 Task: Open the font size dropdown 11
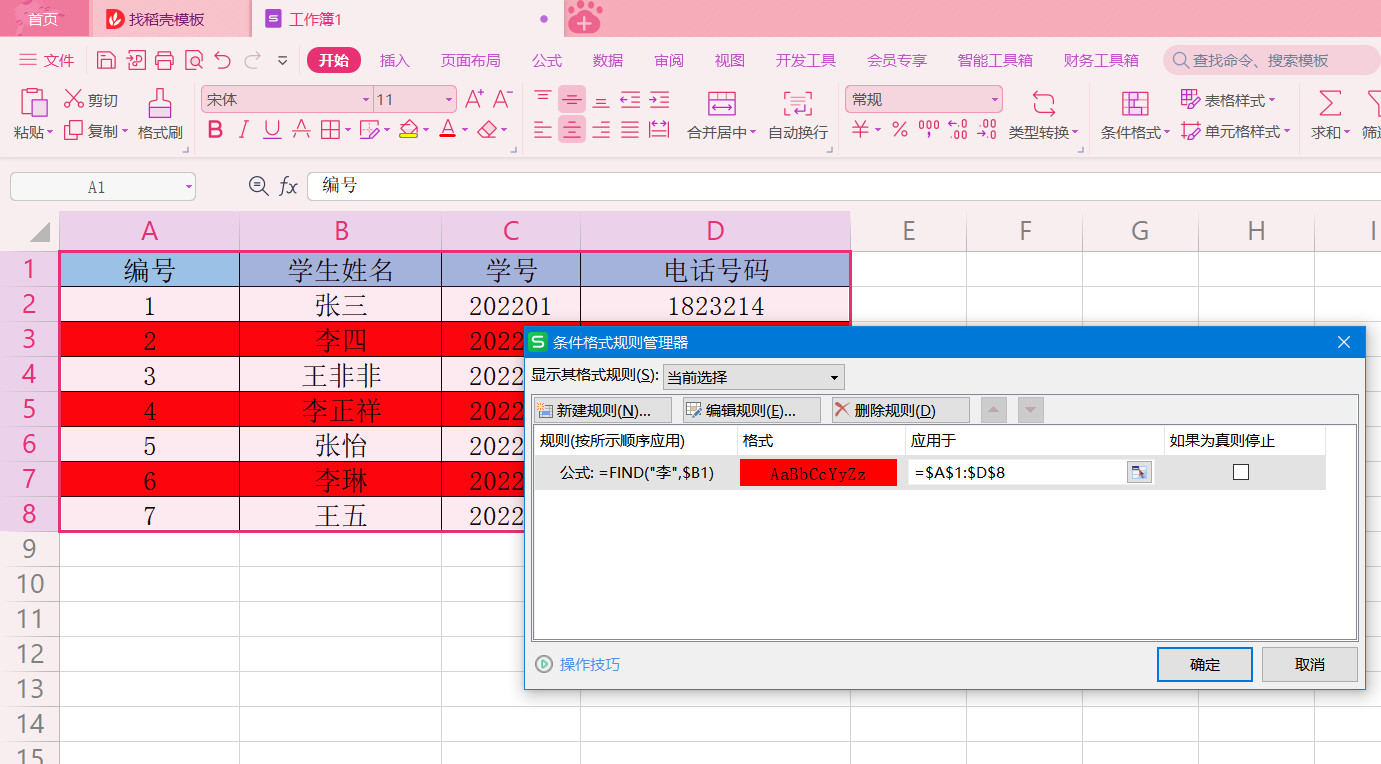point(448,100)
